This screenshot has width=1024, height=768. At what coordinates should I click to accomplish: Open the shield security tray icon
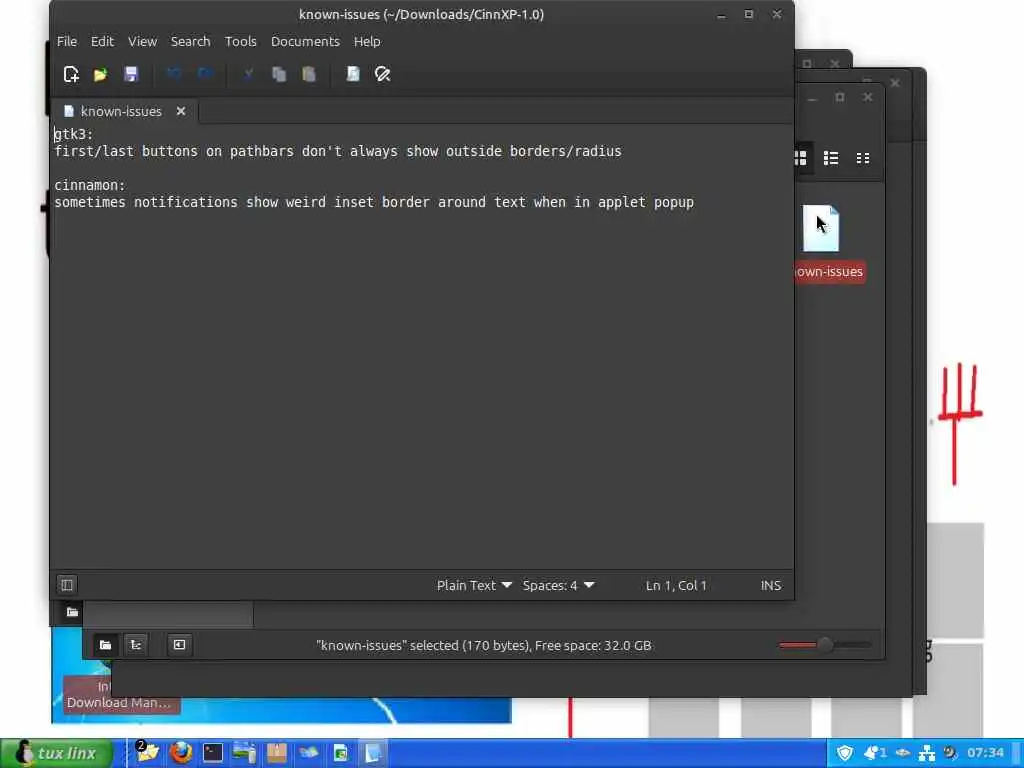tap(844, 753)
